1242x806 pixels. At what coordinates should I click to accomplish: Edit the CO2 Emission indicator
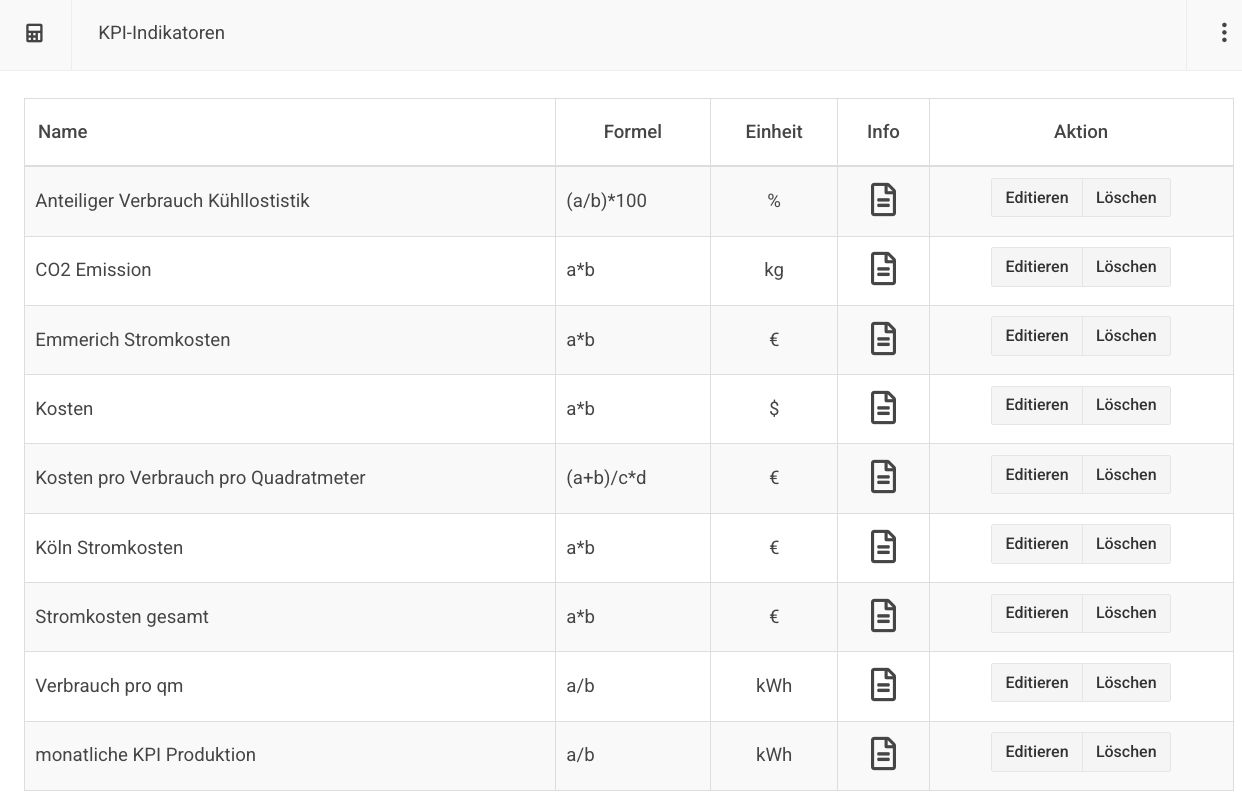(1036, 267)
